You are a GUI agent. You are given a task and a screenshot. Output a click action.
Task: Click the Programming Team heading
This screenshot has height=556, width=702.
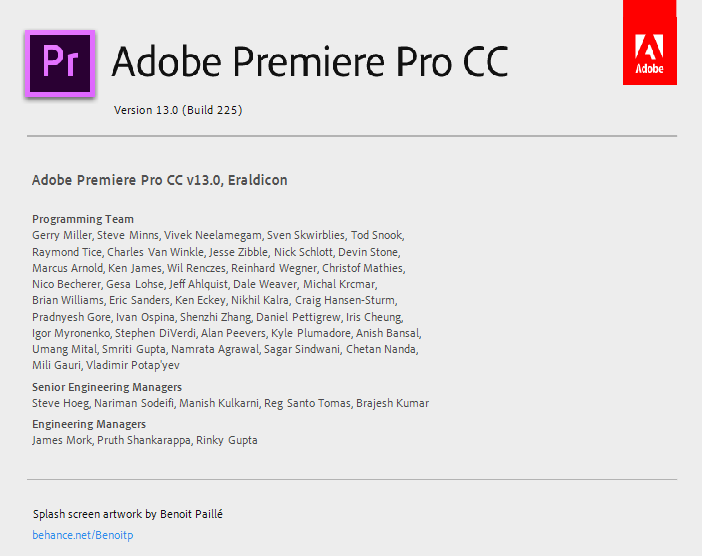(x=83, y=219)
